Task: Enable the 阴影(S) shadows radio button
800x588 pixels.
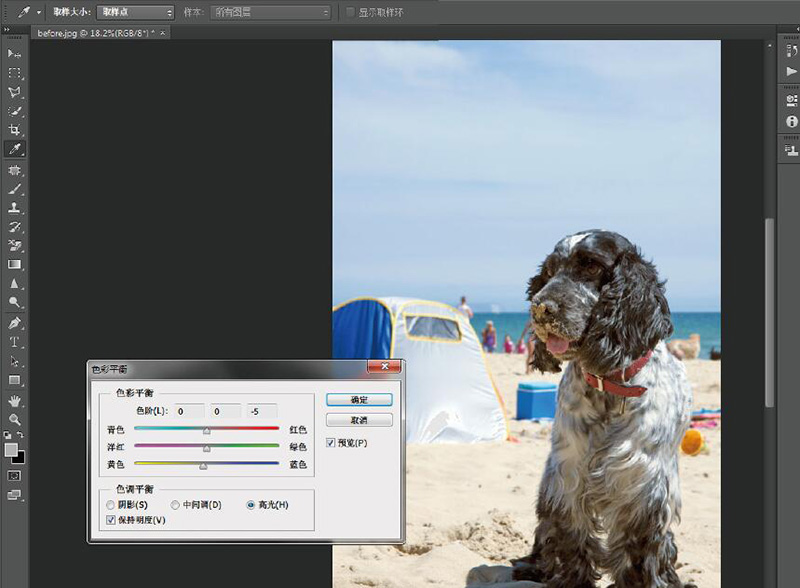Action: pos(112,505)
